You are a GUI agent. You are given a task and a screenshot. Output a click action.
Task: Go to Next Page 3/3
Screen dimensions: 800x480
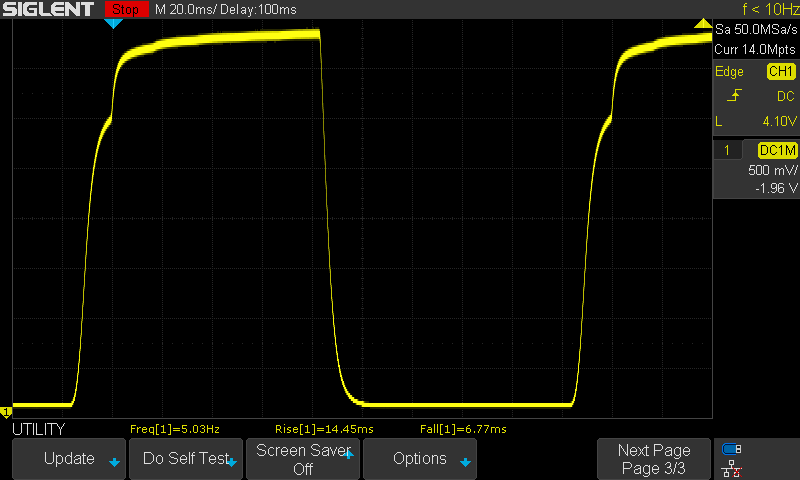(x=654, y=459)
